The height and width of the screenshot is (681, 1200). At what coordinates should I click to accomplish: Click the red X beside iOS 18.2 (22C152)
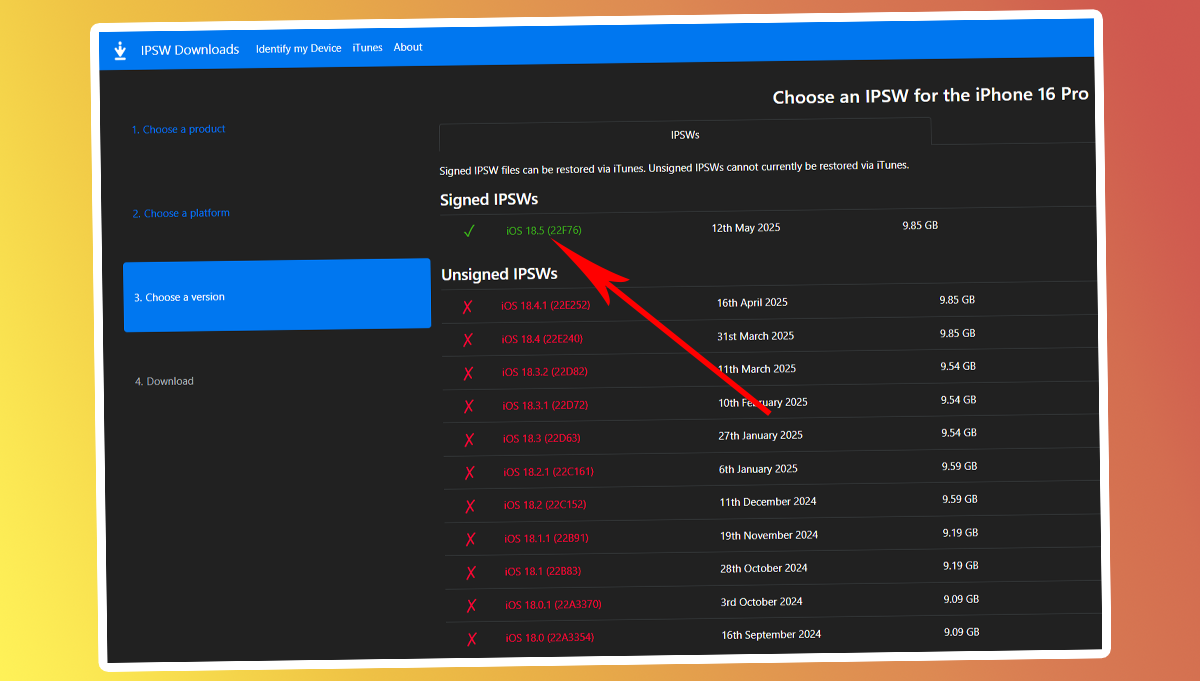pos(471,506)
